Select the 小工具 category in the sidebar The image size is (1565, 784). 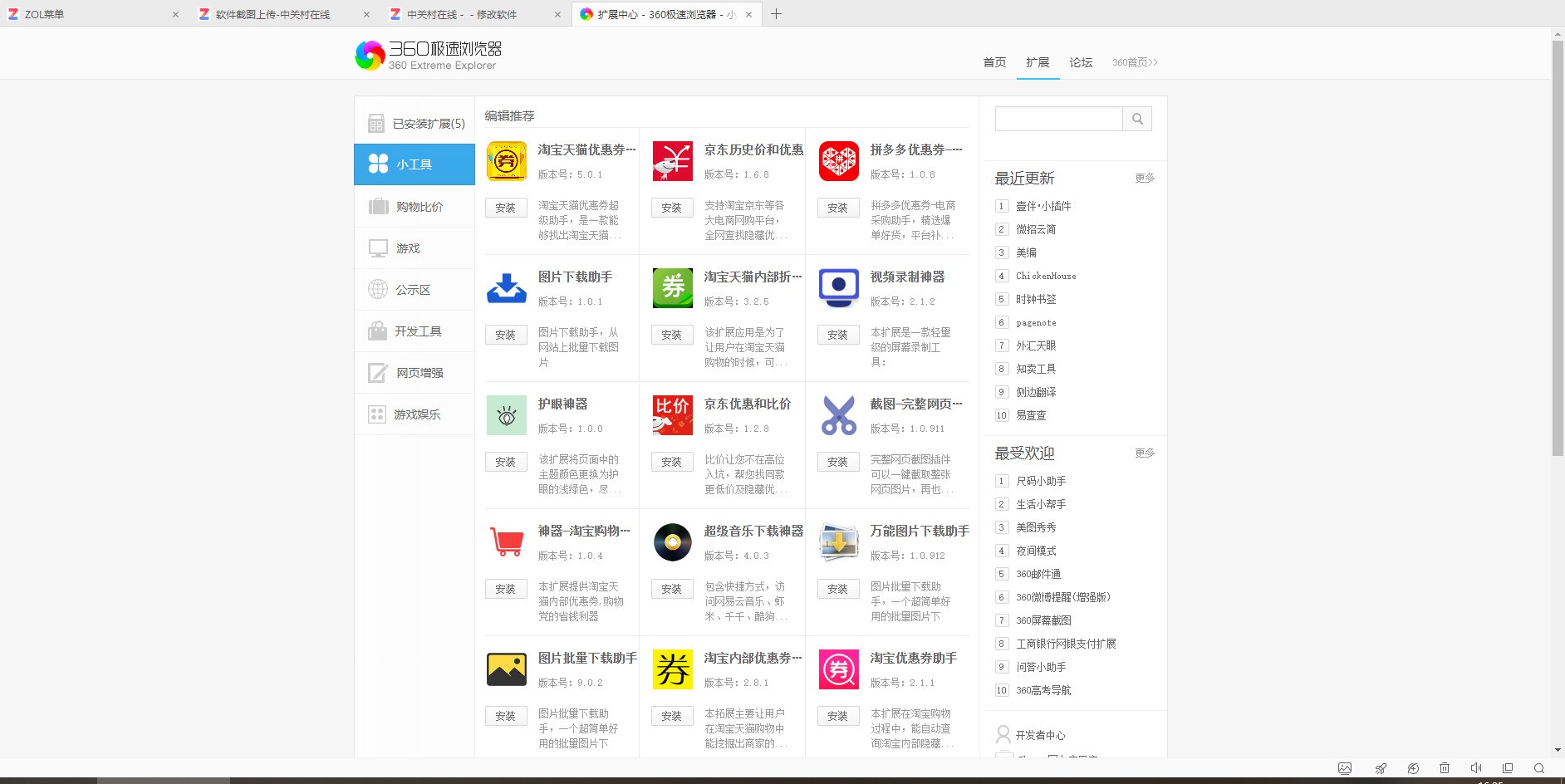(414, 164)
